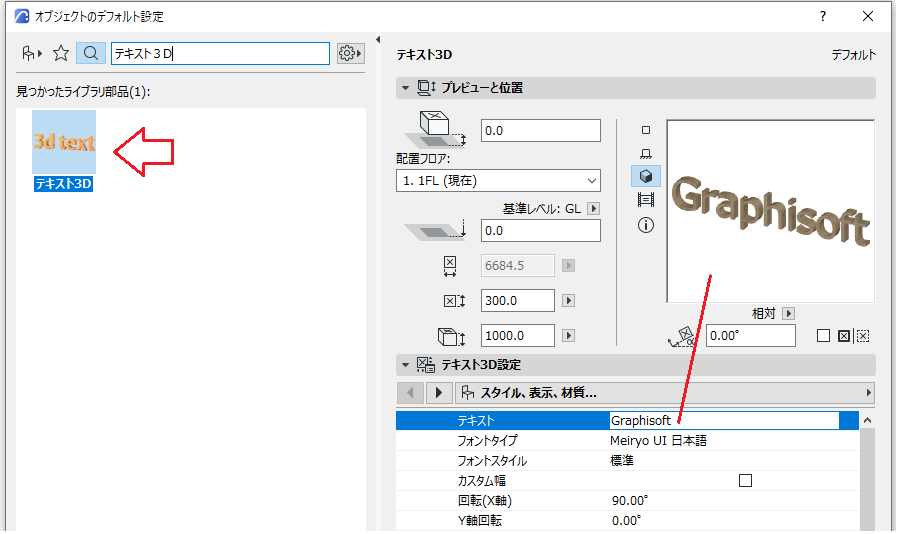Enable the カスタム幅 checkbox
The width and height of the screenshot is (900, 534).
pyautogui.click(x=745, y=481)
